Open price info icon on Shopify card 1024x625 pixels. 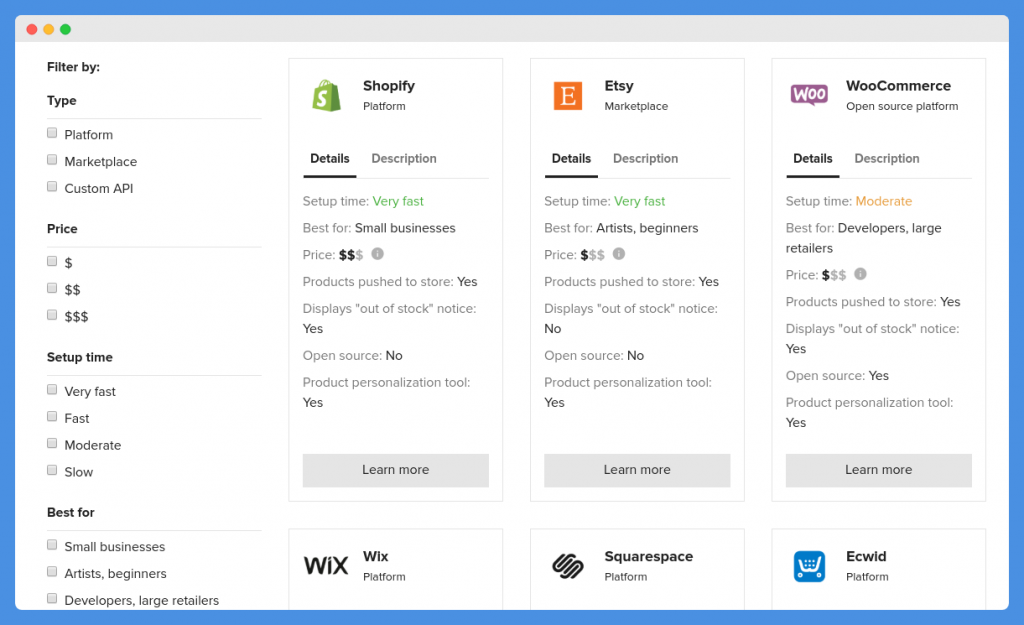pos(377,254)
